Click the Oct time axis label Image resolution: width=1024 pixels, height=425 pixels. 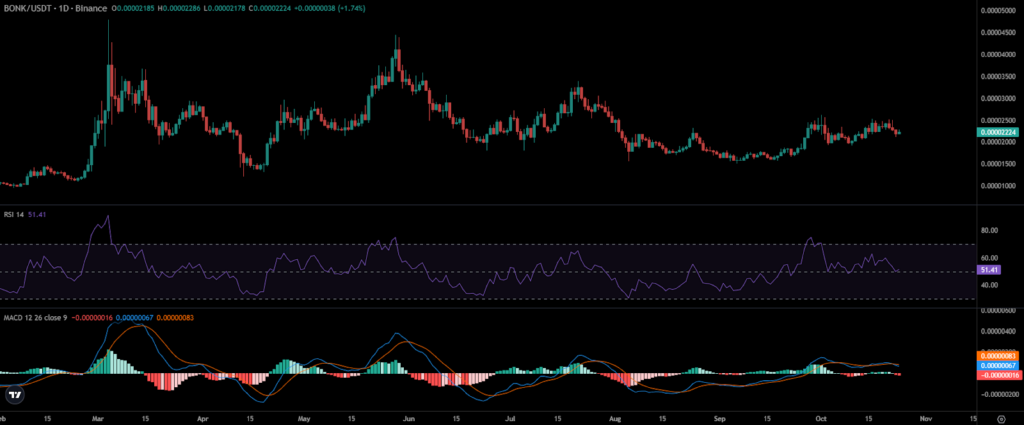tap(820, 418)
